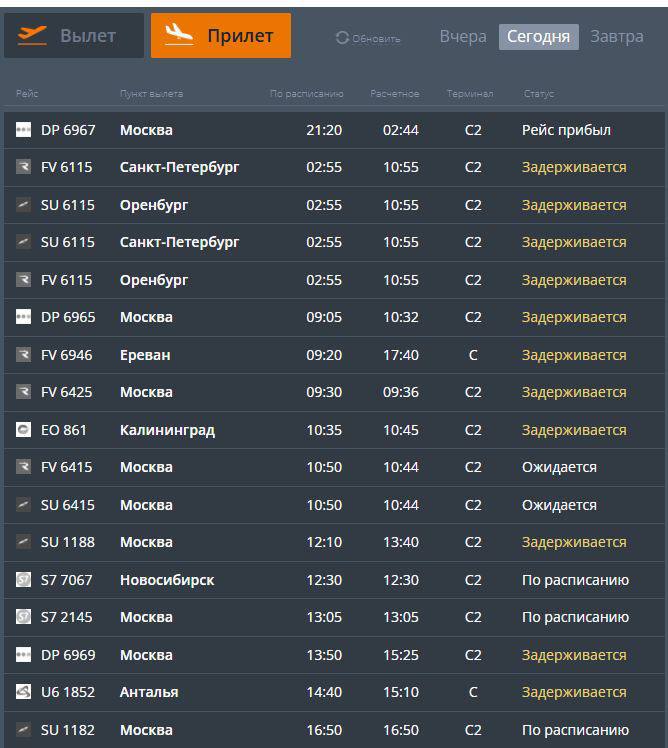
Task: Click flight number EO 861
Action: 64,430
